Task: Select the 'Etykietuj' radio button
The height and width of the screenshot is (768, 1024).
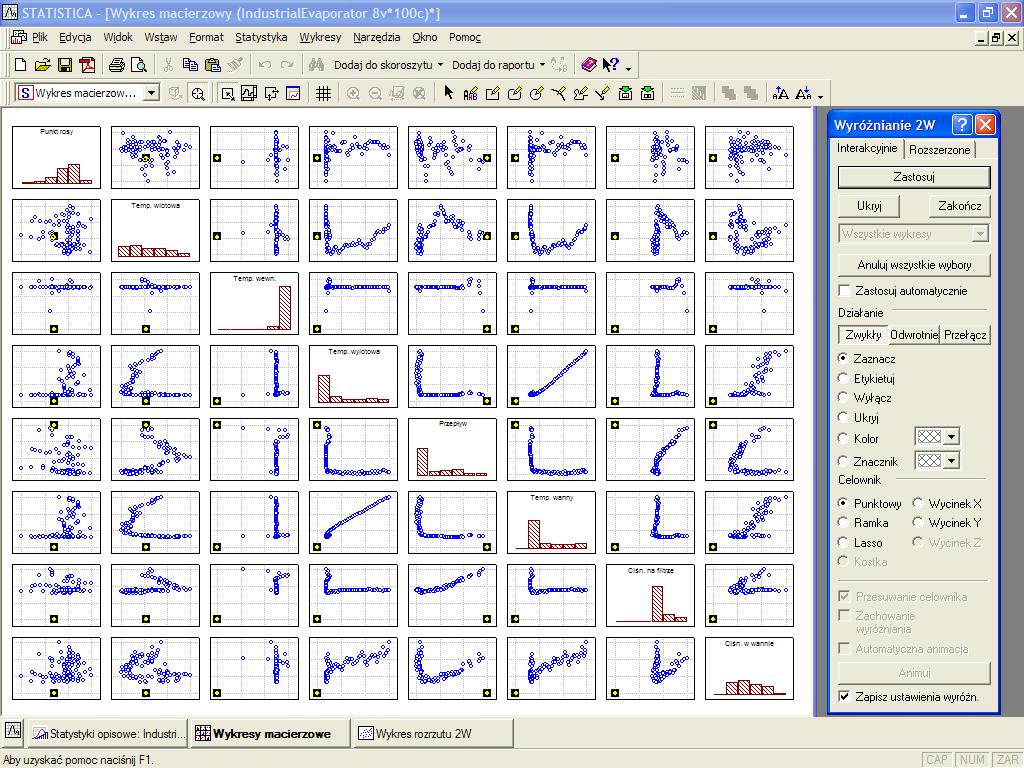Action: [x=843, y=377]
